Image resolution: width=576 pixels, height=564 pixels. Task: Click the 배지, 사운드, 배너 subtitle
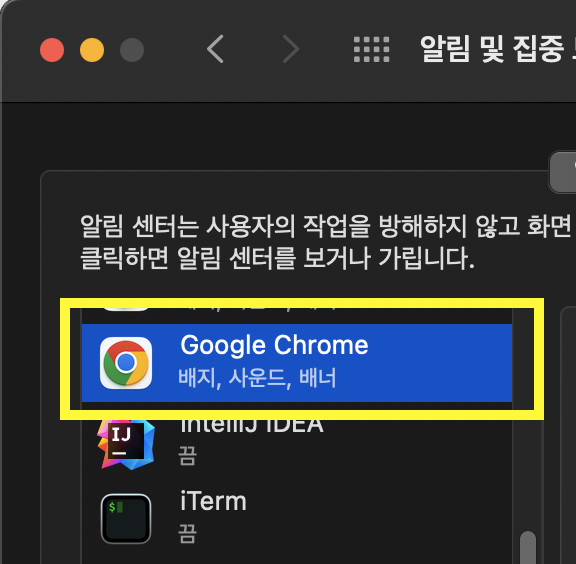pyautogui.click(x=257, y=378)
